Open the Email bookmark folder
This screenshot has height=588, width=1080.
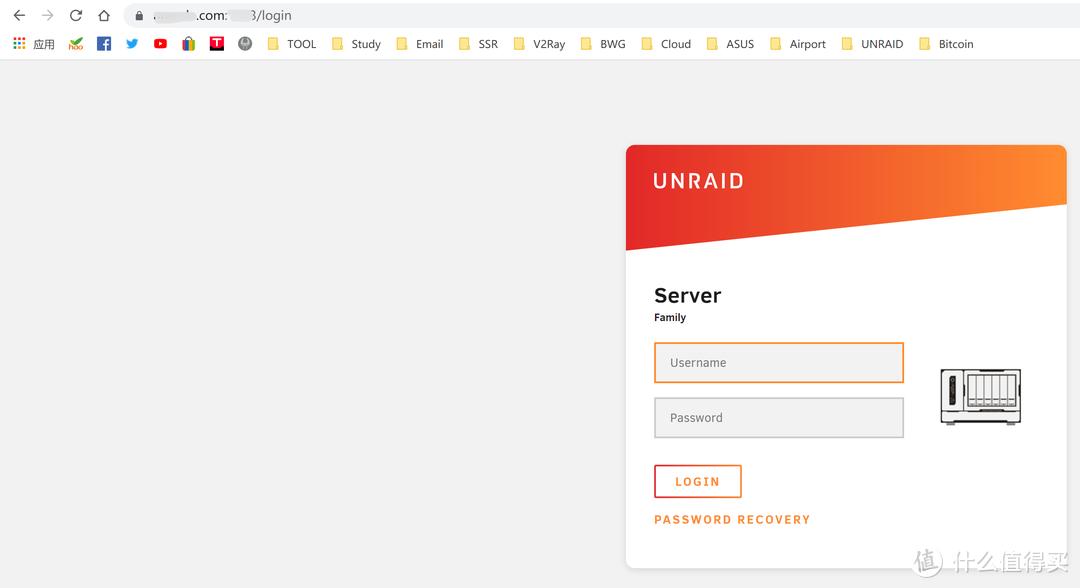[419, 44]
